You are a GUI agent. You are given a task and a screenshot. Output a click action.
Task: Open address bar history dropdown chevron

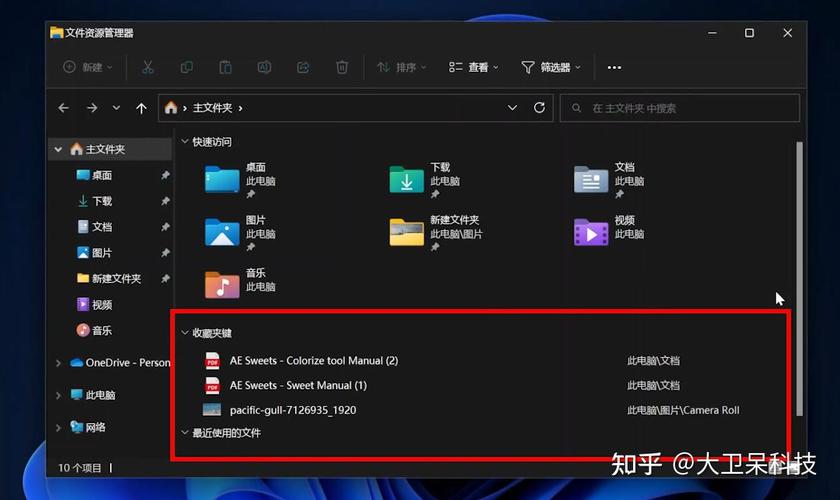click(x=512, y=108)
